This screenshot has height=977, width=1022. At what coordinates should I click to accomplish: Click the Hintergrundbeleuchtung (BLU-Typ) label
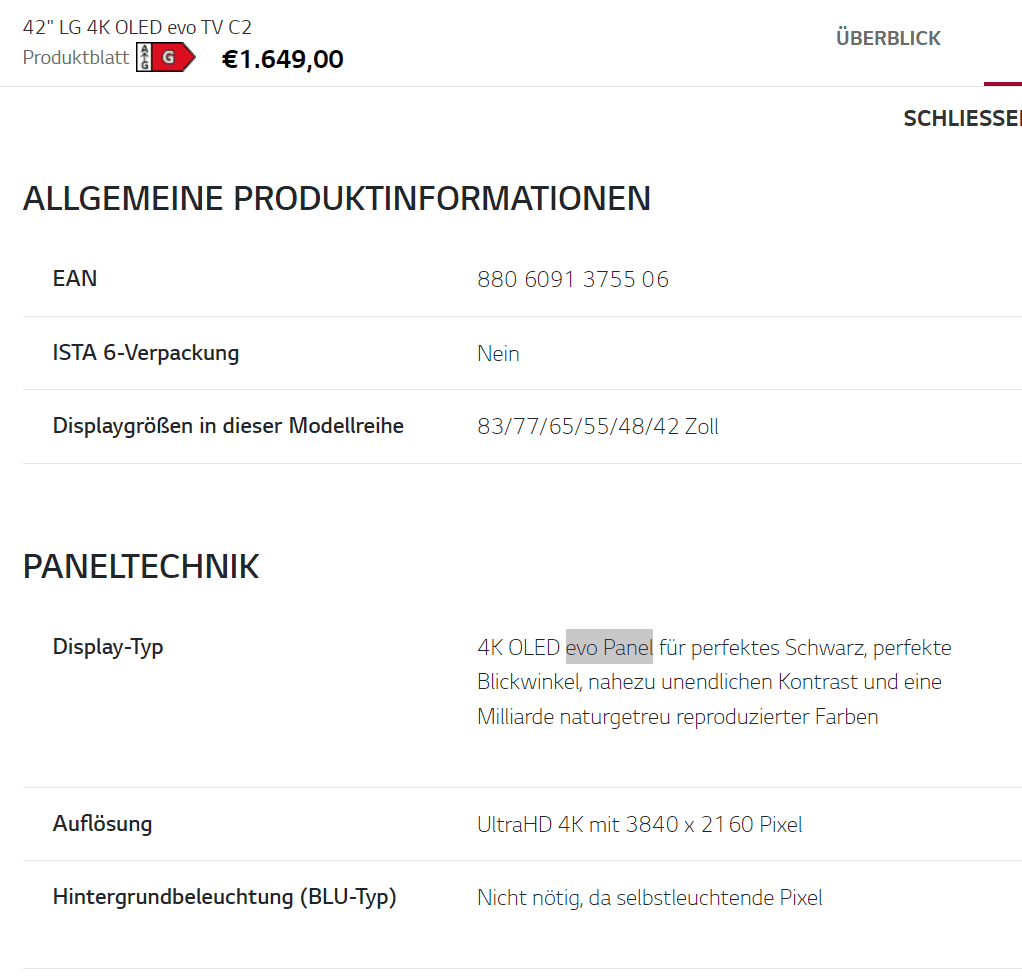(x=225, y=897)
